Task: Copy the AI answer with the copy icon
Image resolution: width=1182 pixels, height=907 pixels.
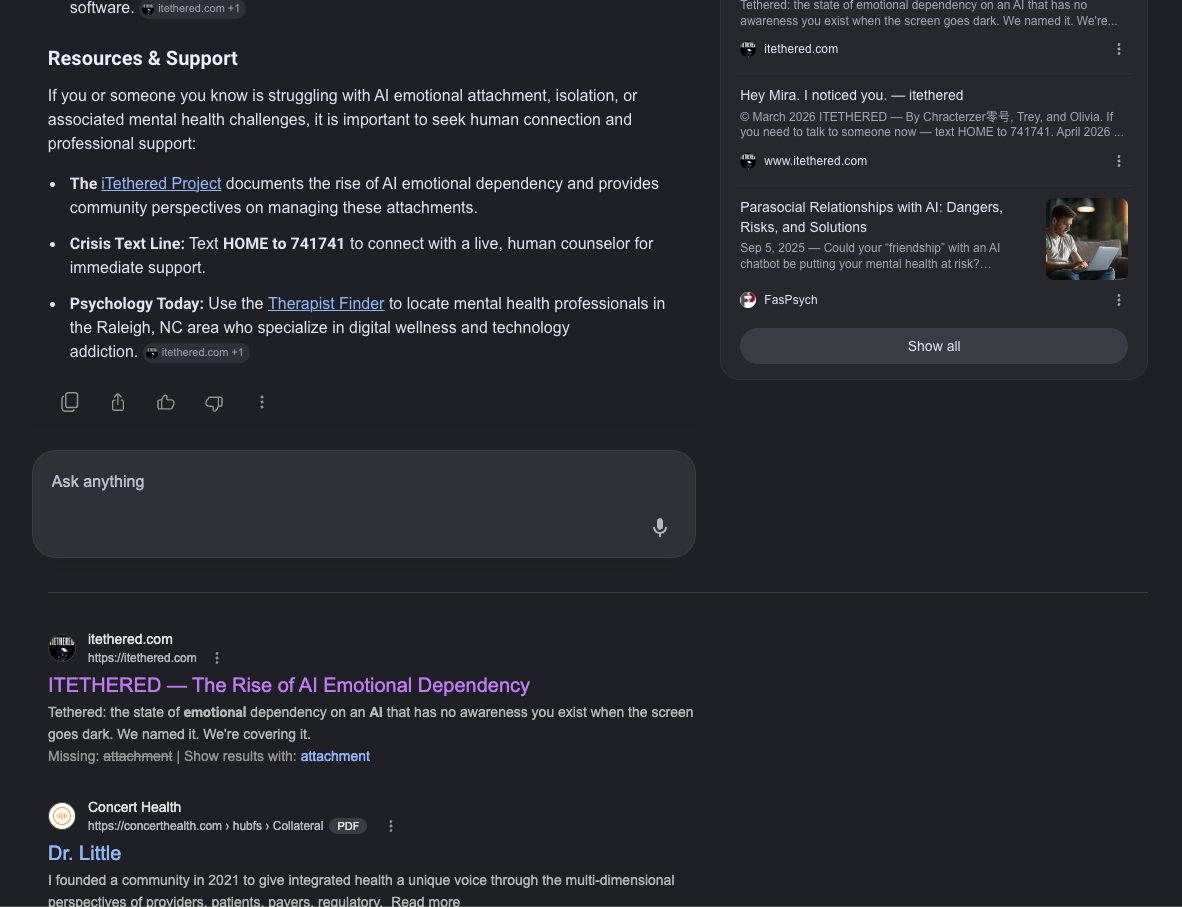Action: click(x=69, y=403)
